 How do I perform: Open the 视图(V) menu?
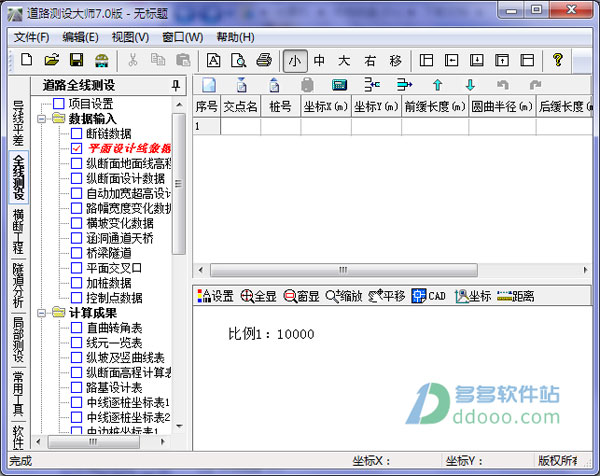(x=130, y=37)
